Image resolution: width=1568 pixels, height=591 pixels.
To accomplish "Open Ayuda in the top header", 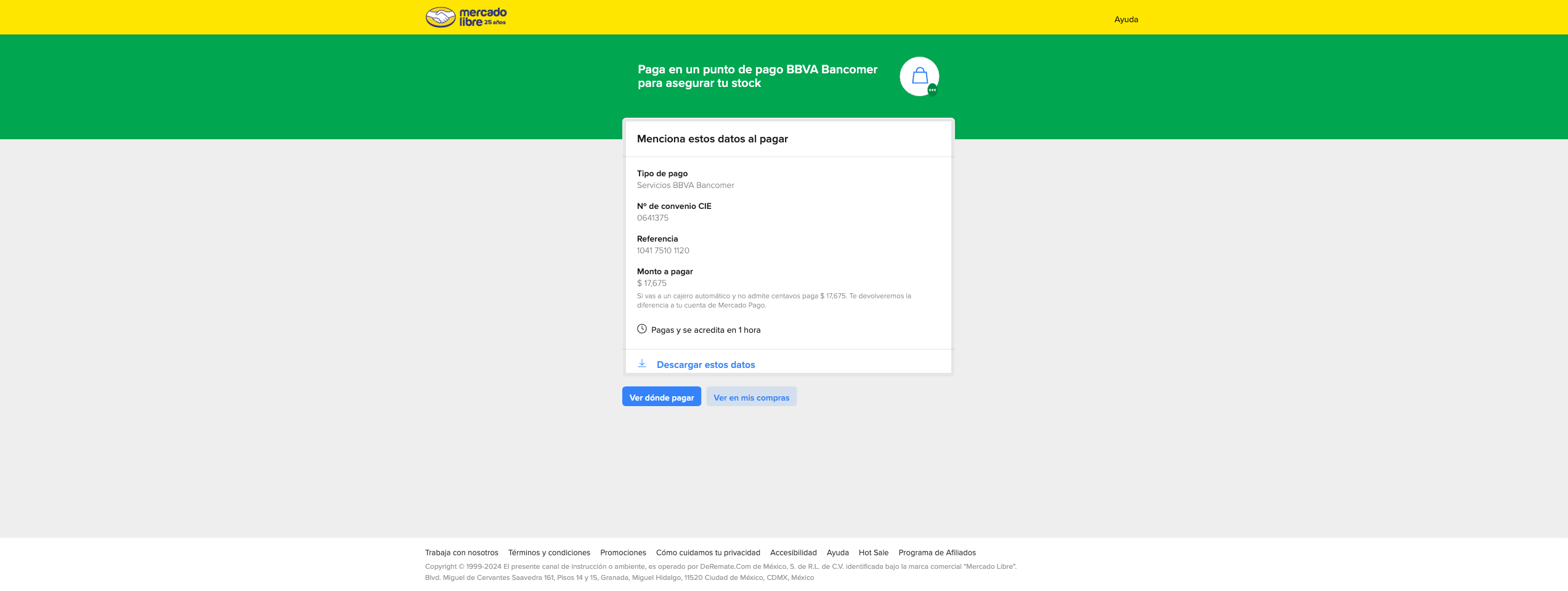I will pos(1126,19).
